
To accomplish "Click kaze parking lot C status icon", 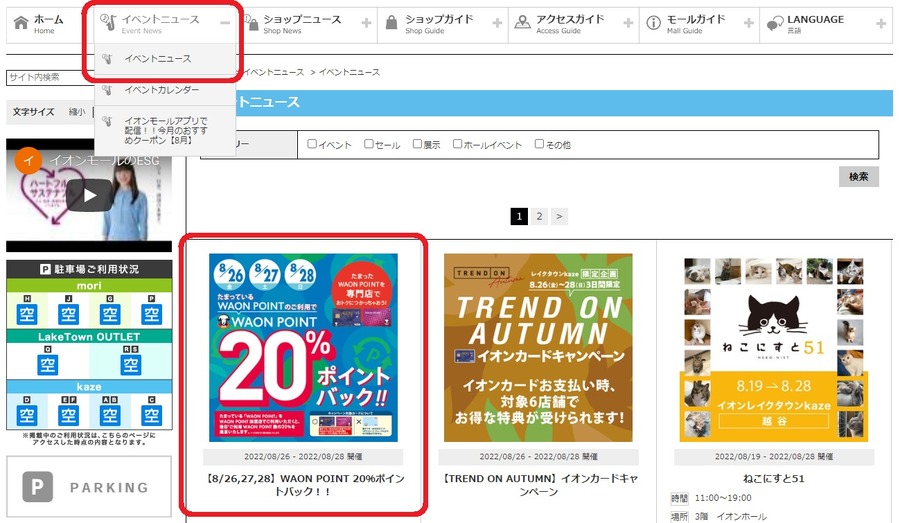I will [152, 414].
